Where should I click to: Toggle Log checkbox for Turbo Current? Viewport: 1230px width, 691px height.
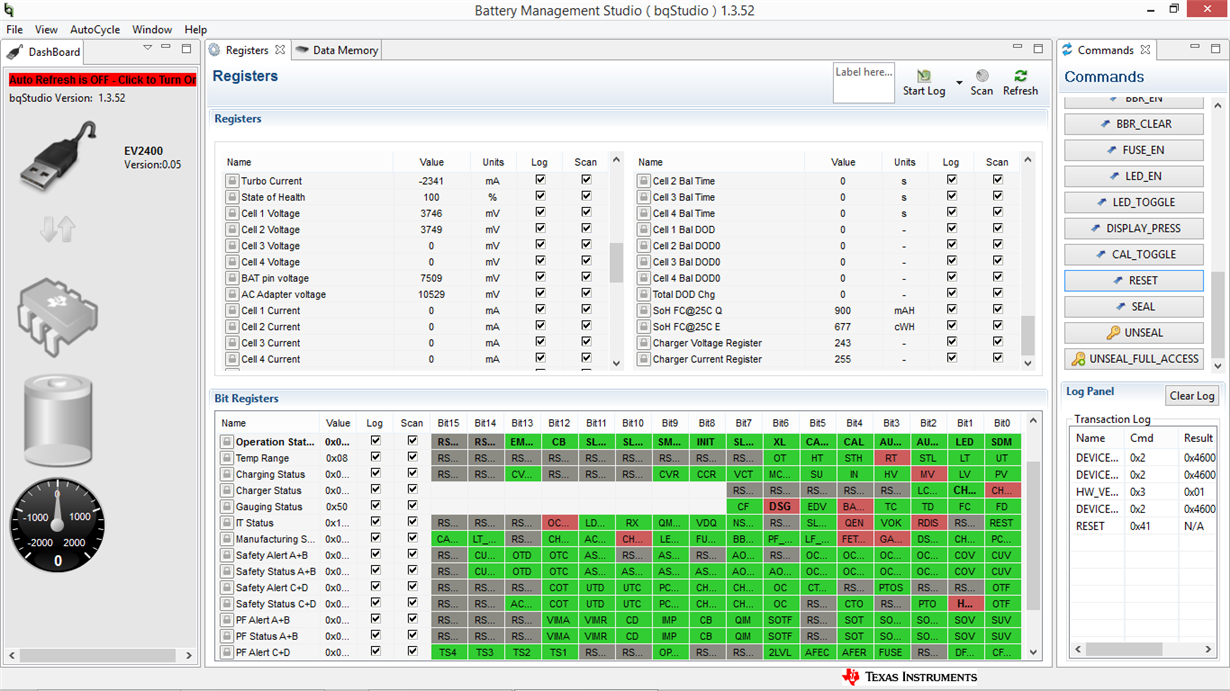[540, 181]
